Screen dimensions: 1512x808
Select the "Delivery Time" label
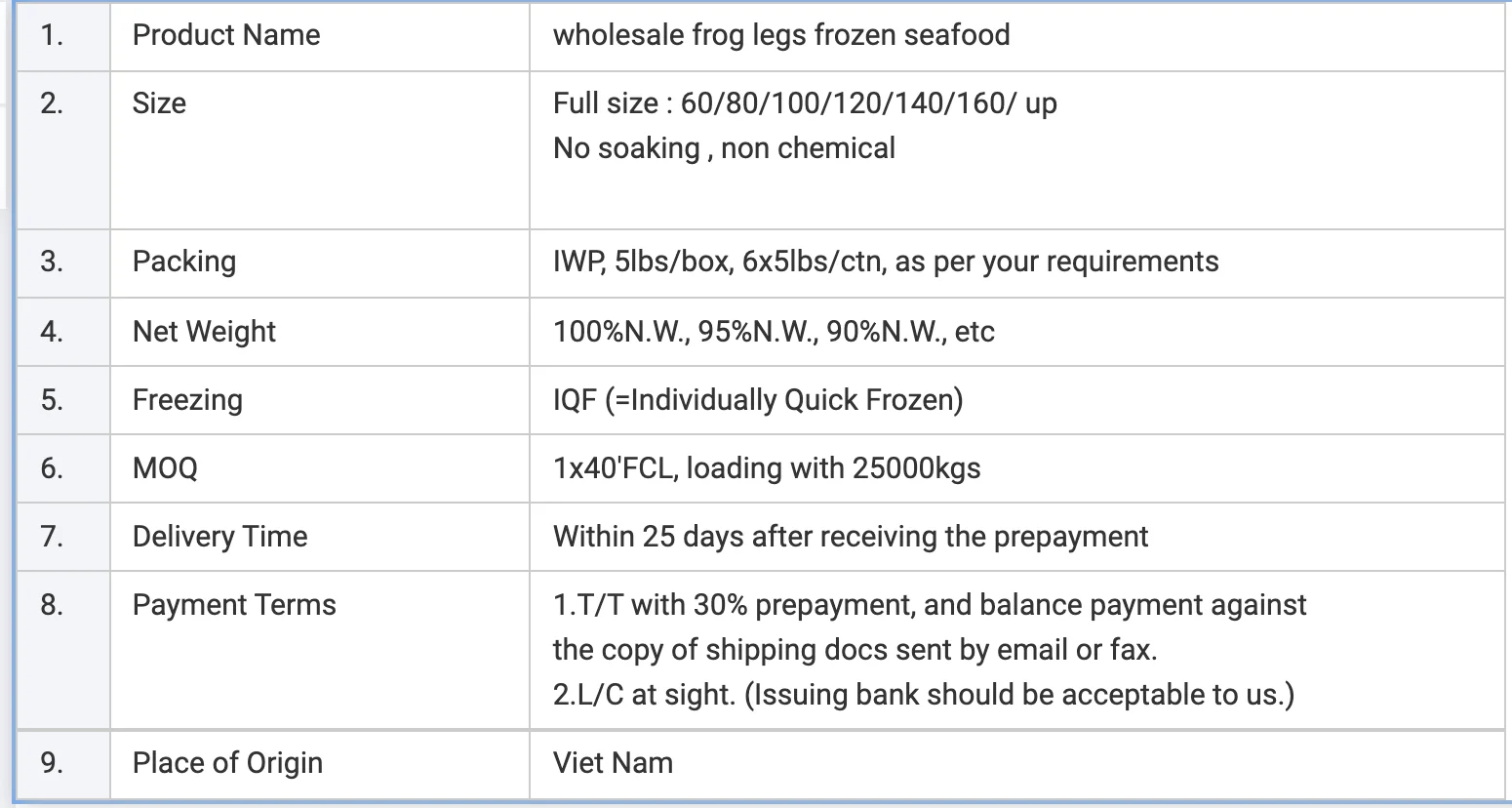click(x=219, y=537)
